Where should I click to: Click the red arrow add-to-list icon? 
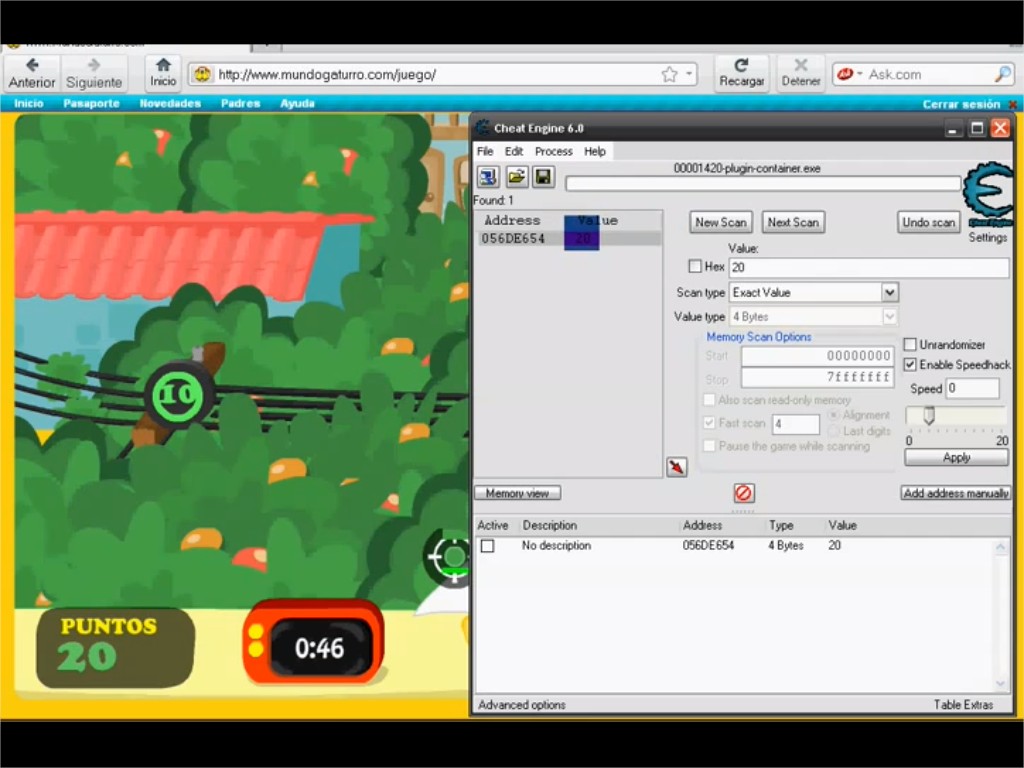click(x=677, y=467)
